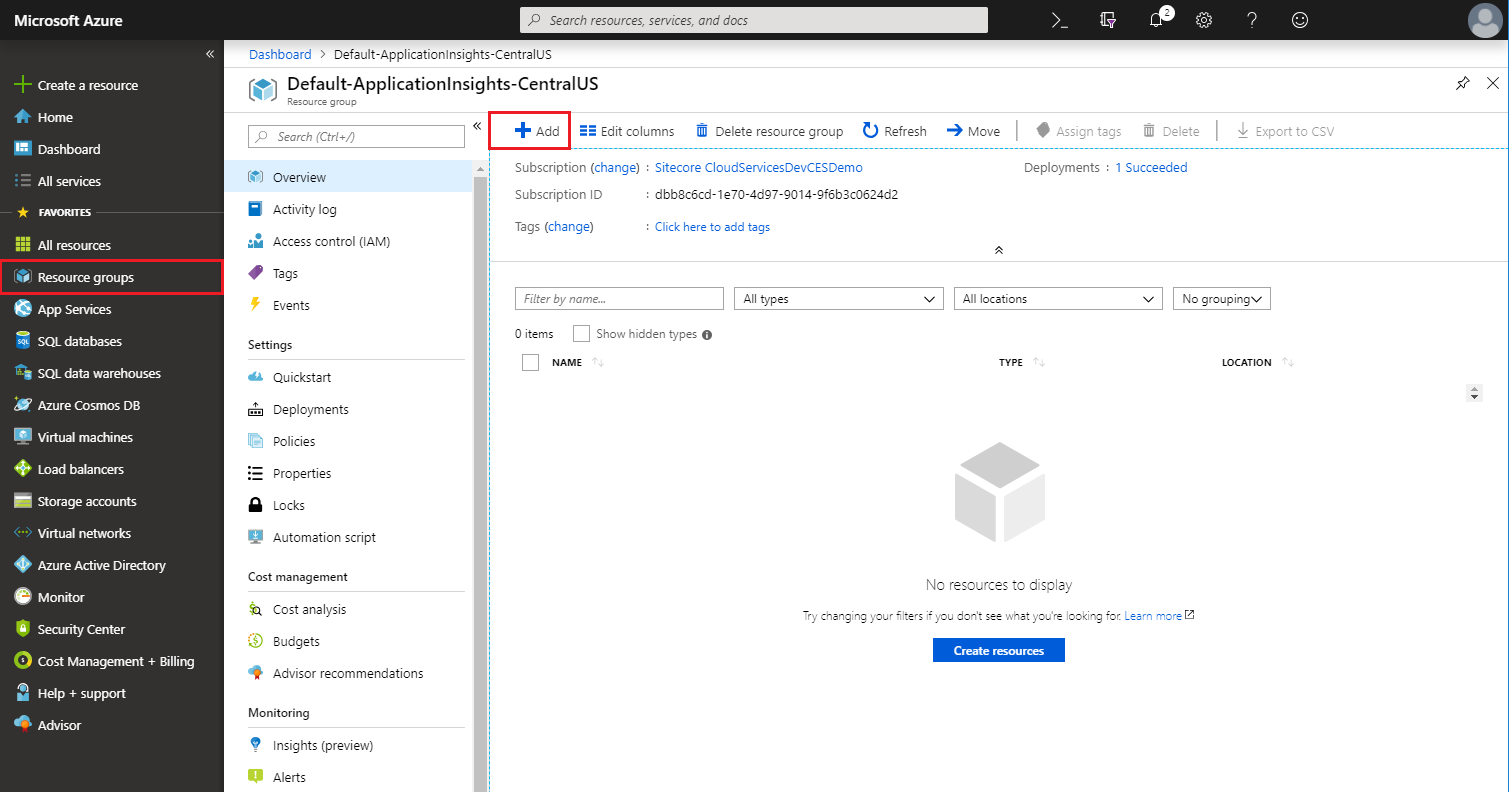This screenshot has height=792, width=1509.
Task: Open Access control (IAM) menu item
Action: tap(331, 241)
